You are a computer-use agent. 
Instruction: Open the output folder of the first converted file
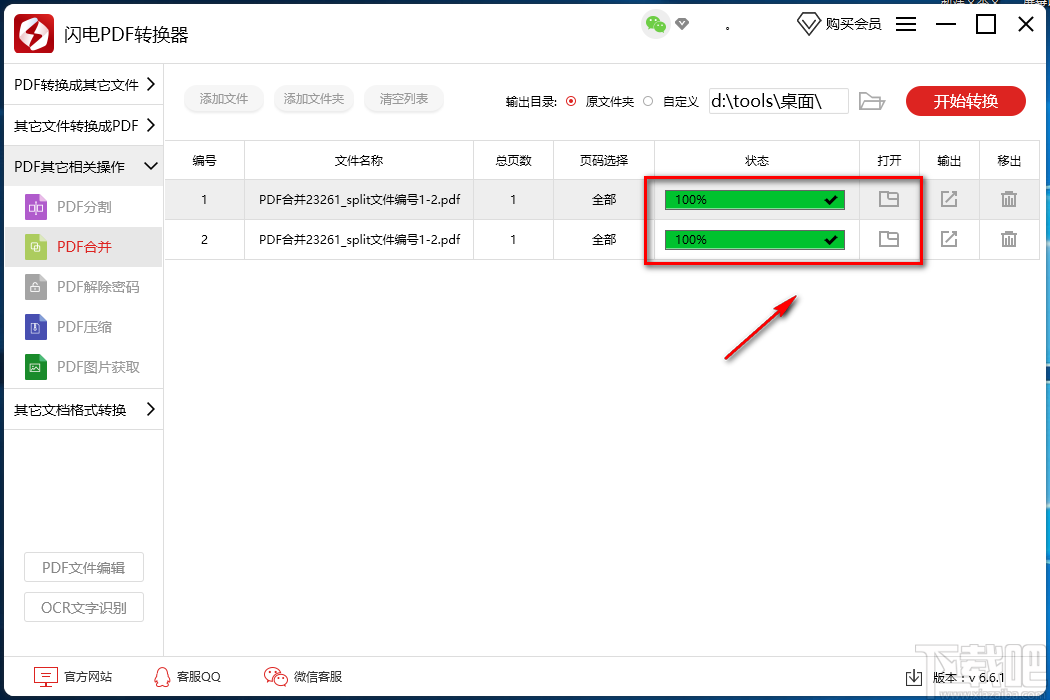(889, 200)
